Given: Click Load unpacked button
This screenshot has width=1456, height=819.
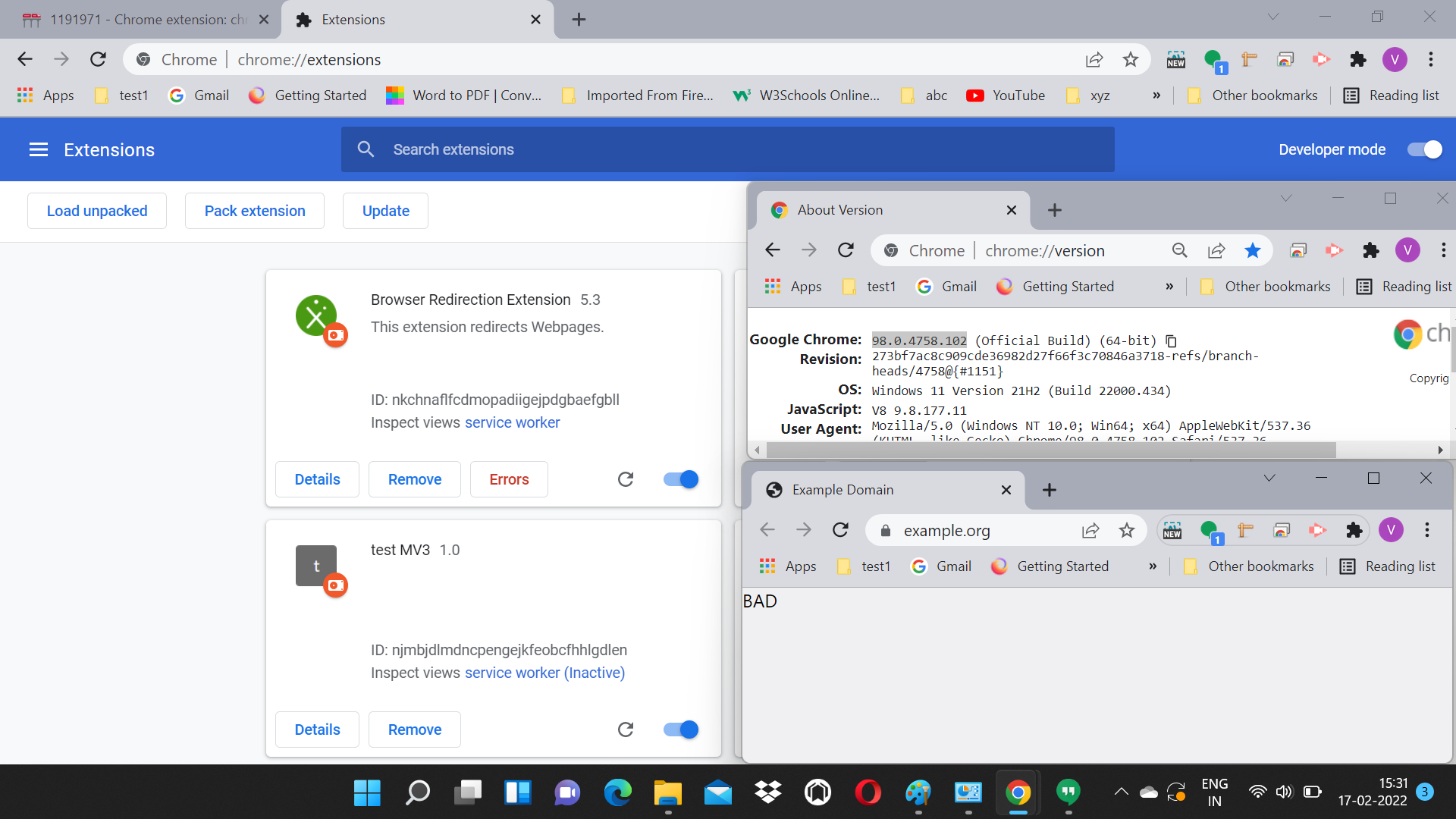Looking at the screenshot, I should coord(97,211).
